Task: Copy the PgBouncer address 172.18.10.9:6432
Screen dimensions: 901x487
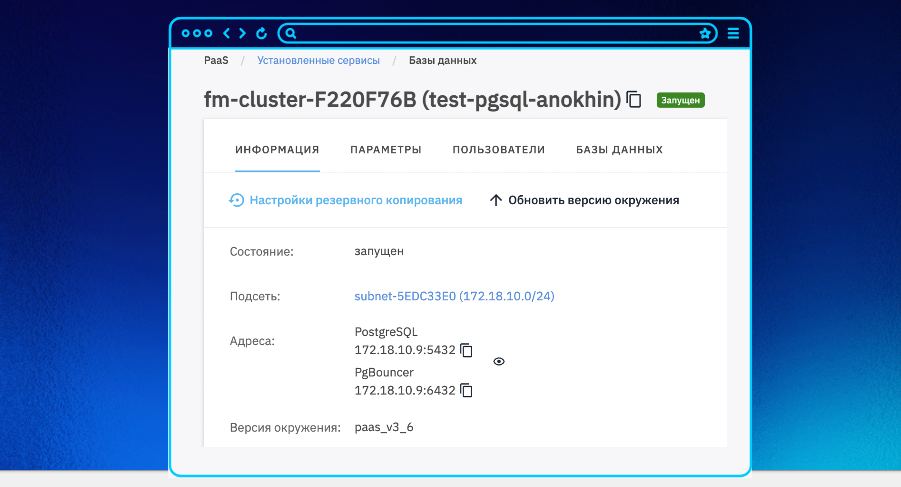Action: tap(466, 389)
